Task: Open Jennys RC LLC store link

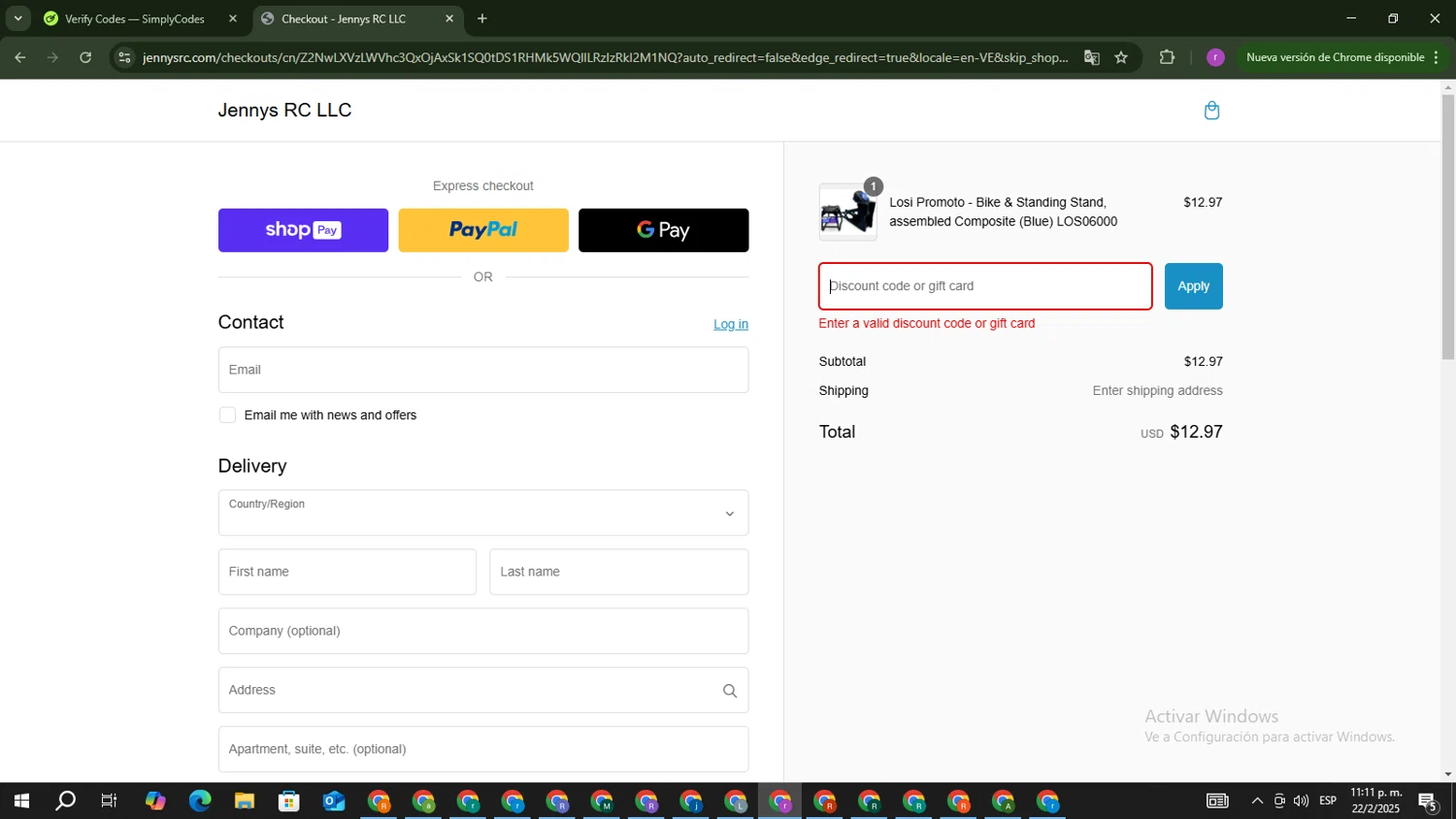Action: coord(284,110)
